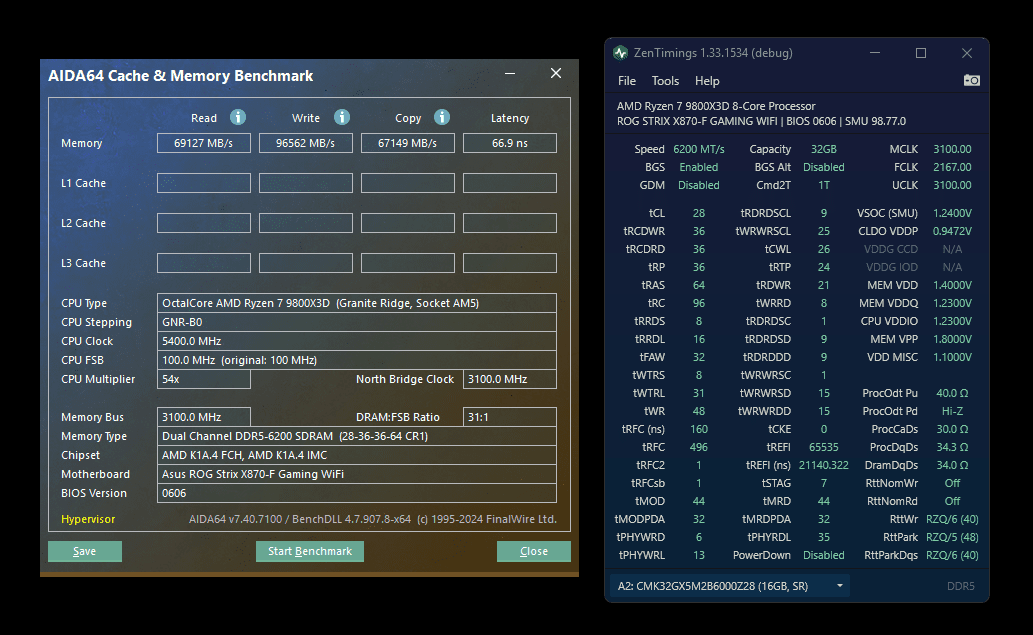Minimize the ZenTimings window
Viewport: 1033px width, 635px height.
click(875, 53)
